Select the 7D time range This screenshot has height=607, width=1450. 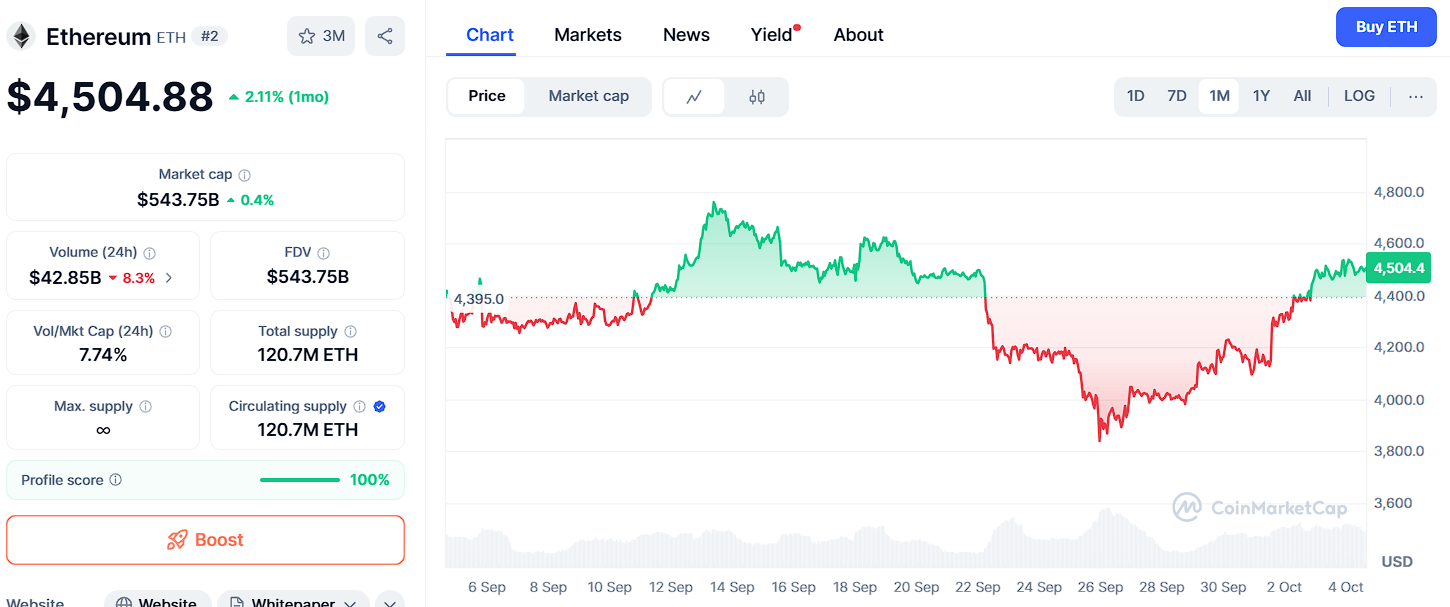(1177, 96)
